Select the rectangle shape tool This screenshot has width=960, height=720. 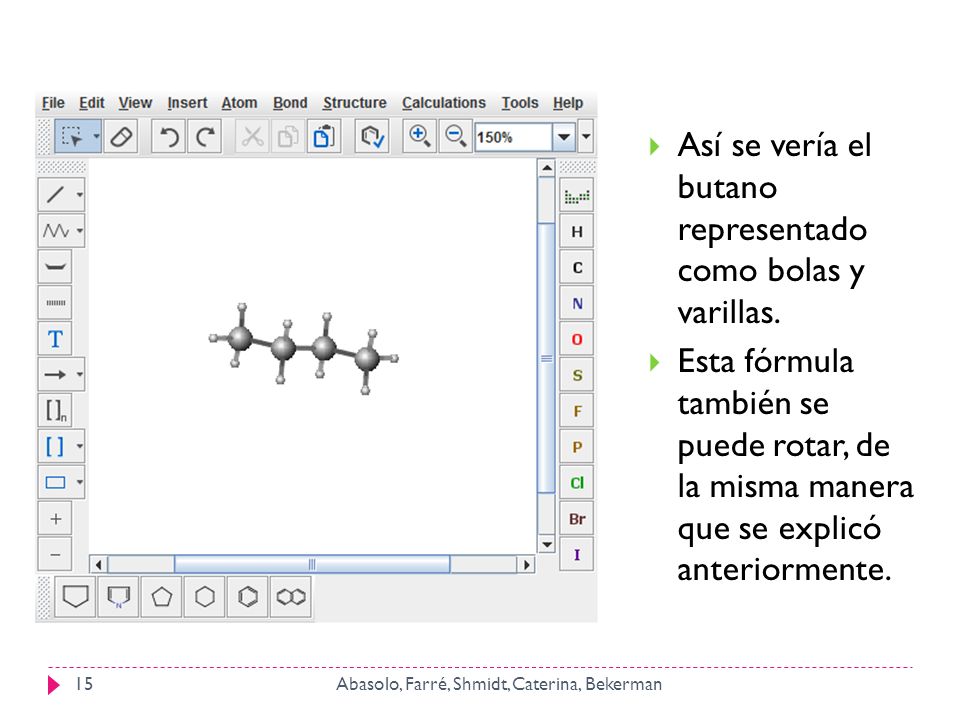point(56,482)
